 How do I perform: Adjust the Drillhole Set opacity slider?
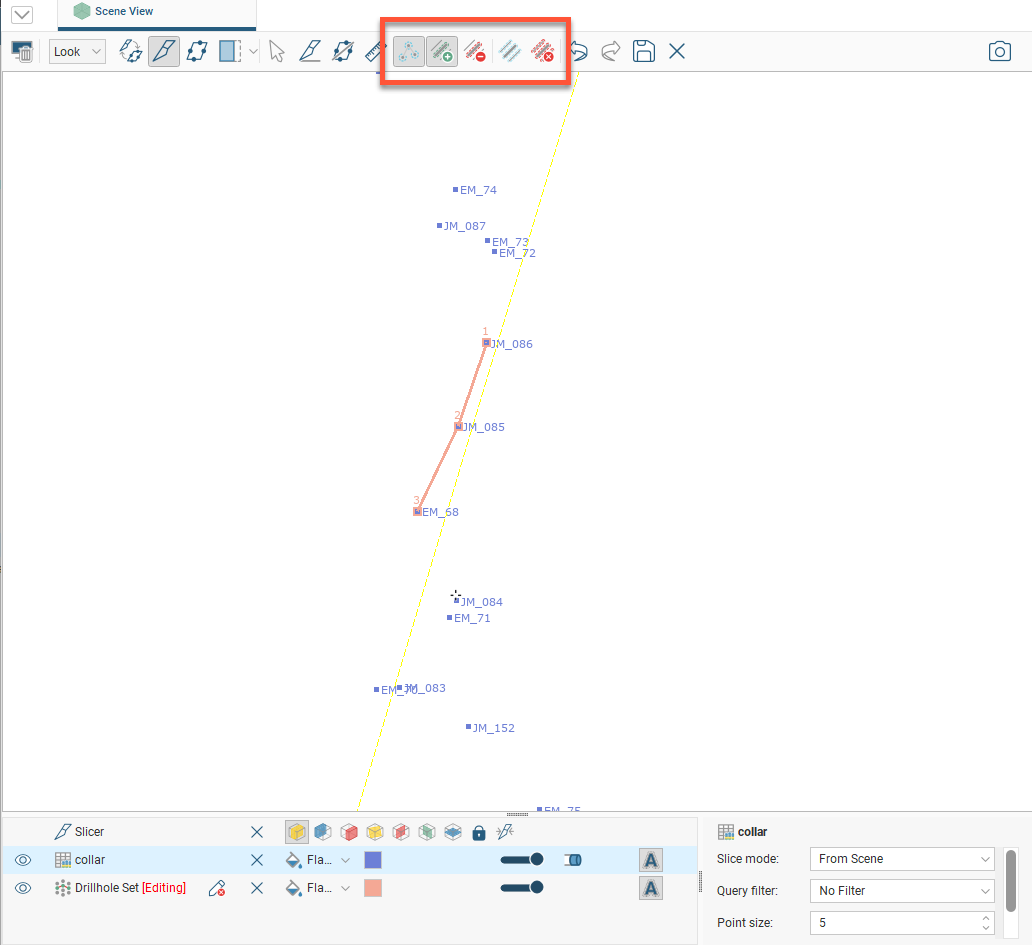[521, 887]
